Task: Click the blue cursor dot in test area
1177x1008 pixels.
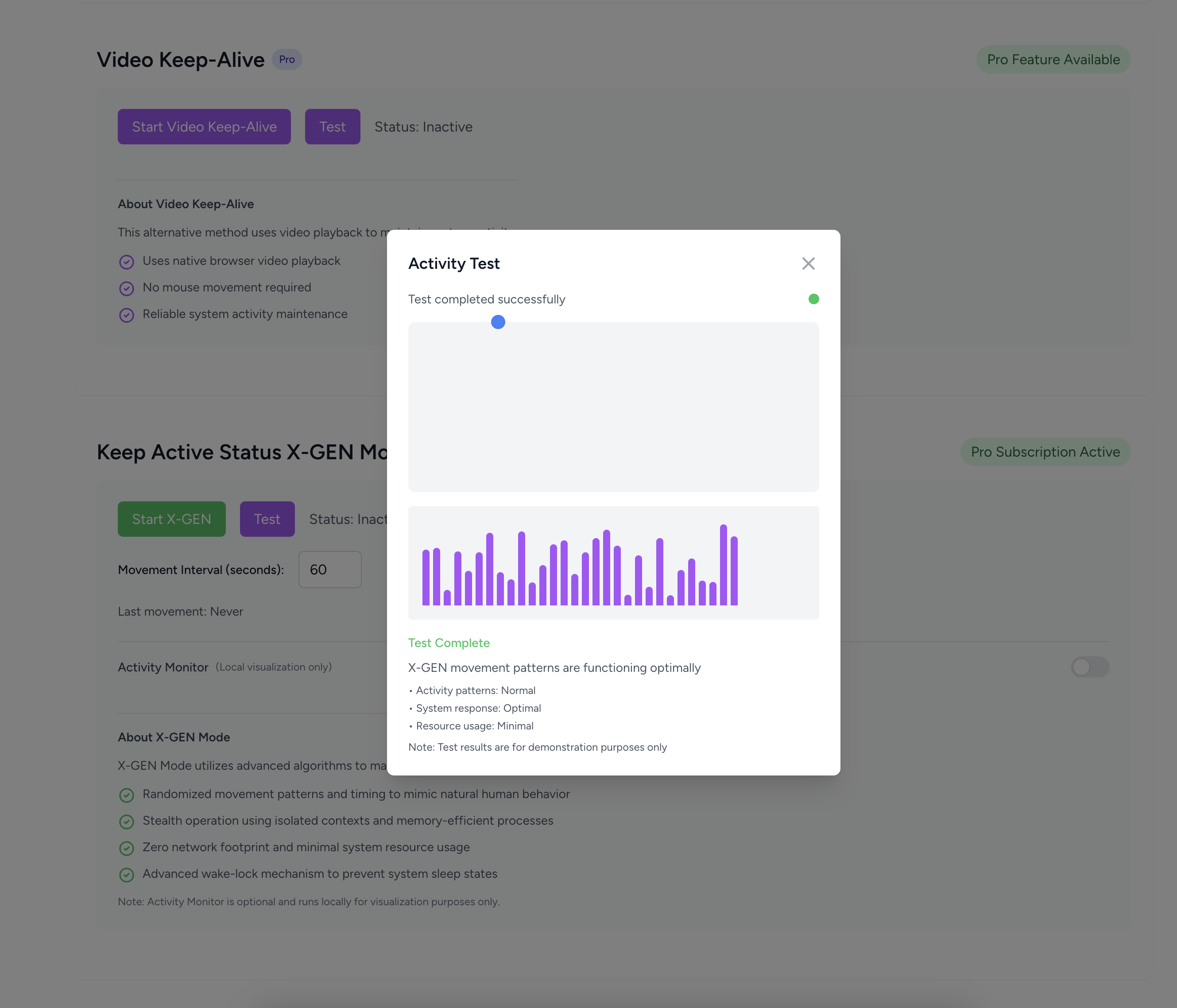Action: pos(498,322)
